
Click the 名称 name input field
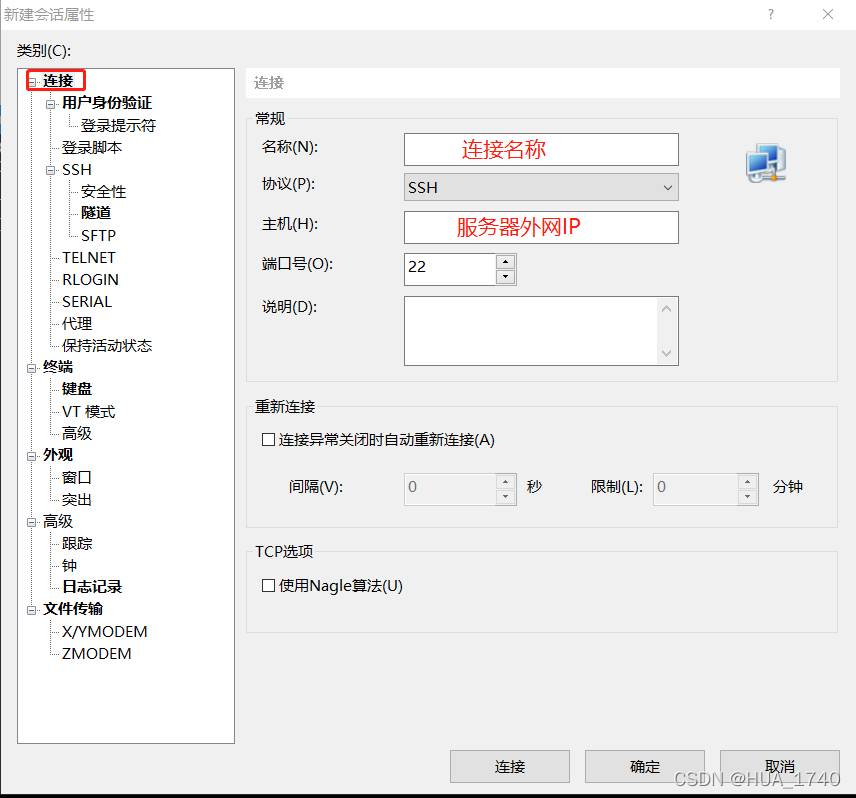coord(541,149)
